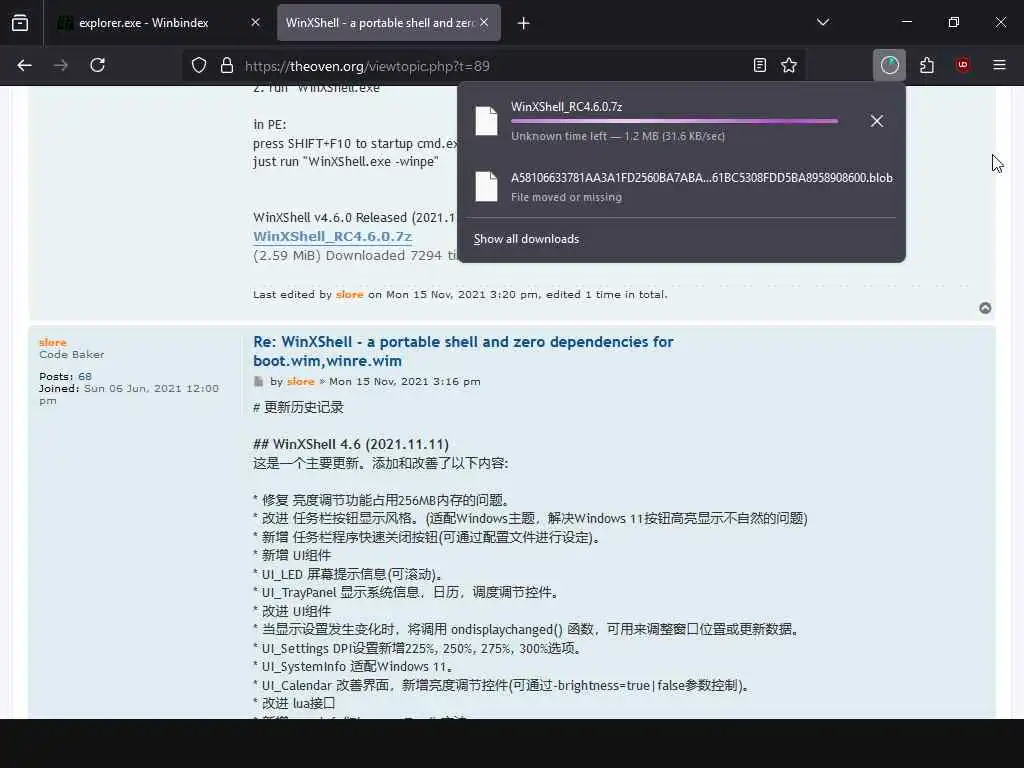Open WinXShell_RC4.6.0.7z attachment link
1024x768 pixels.
click(x=332, y=236)
